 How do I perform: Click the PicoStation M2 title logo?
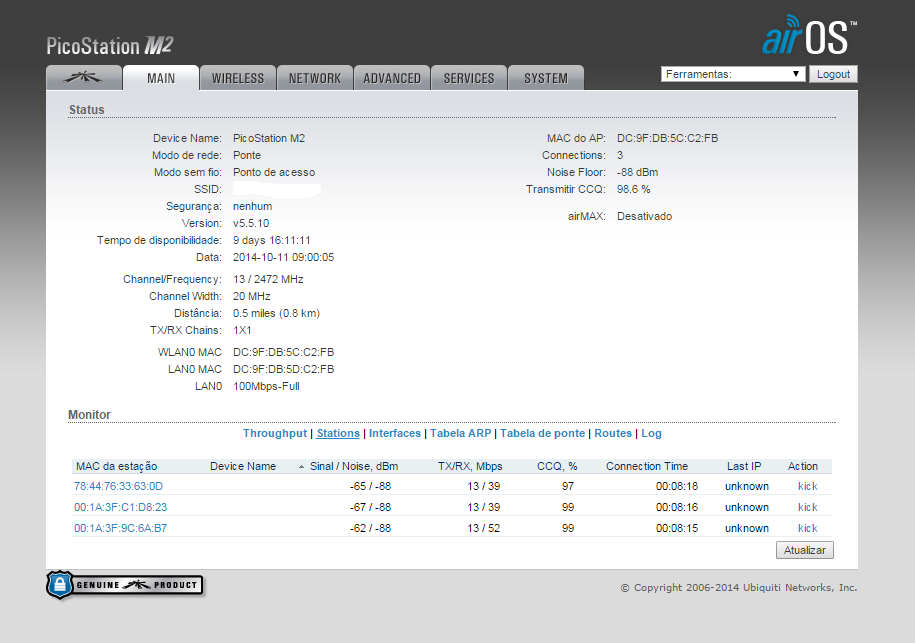pyautogui.click(x=110, y=46)
